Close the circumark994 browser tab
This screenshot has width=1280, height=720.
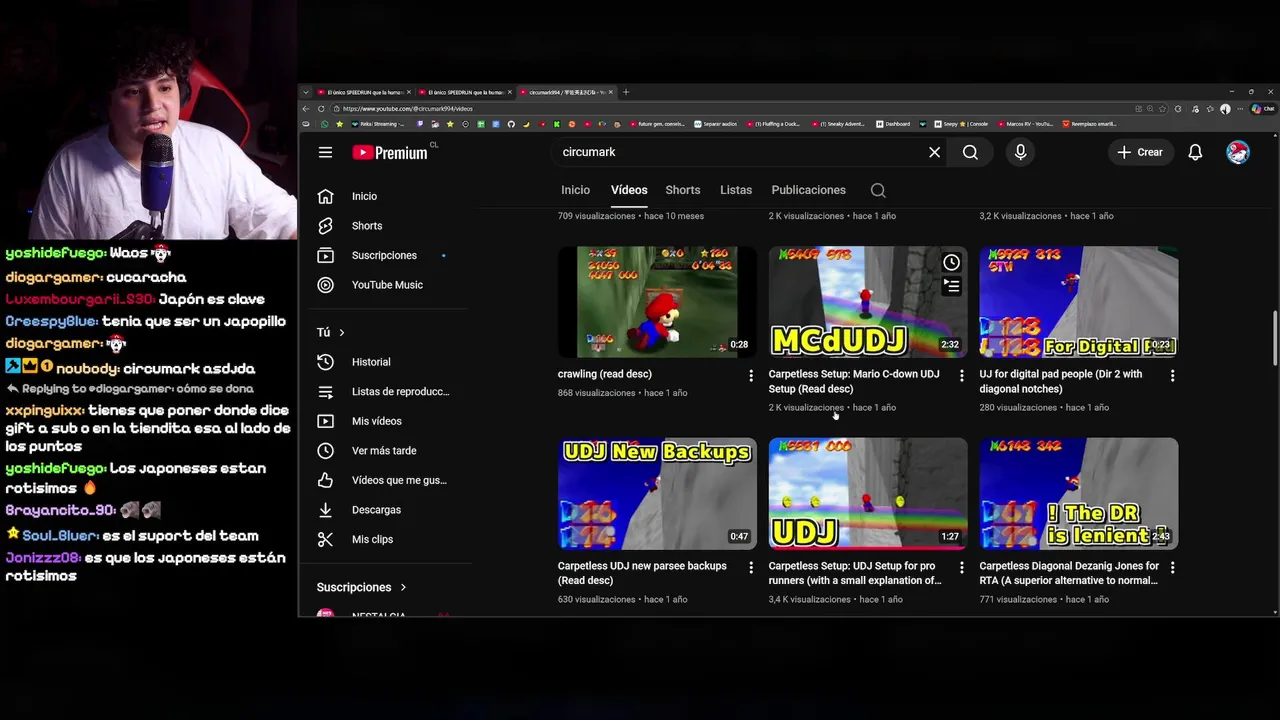[611, 92]
